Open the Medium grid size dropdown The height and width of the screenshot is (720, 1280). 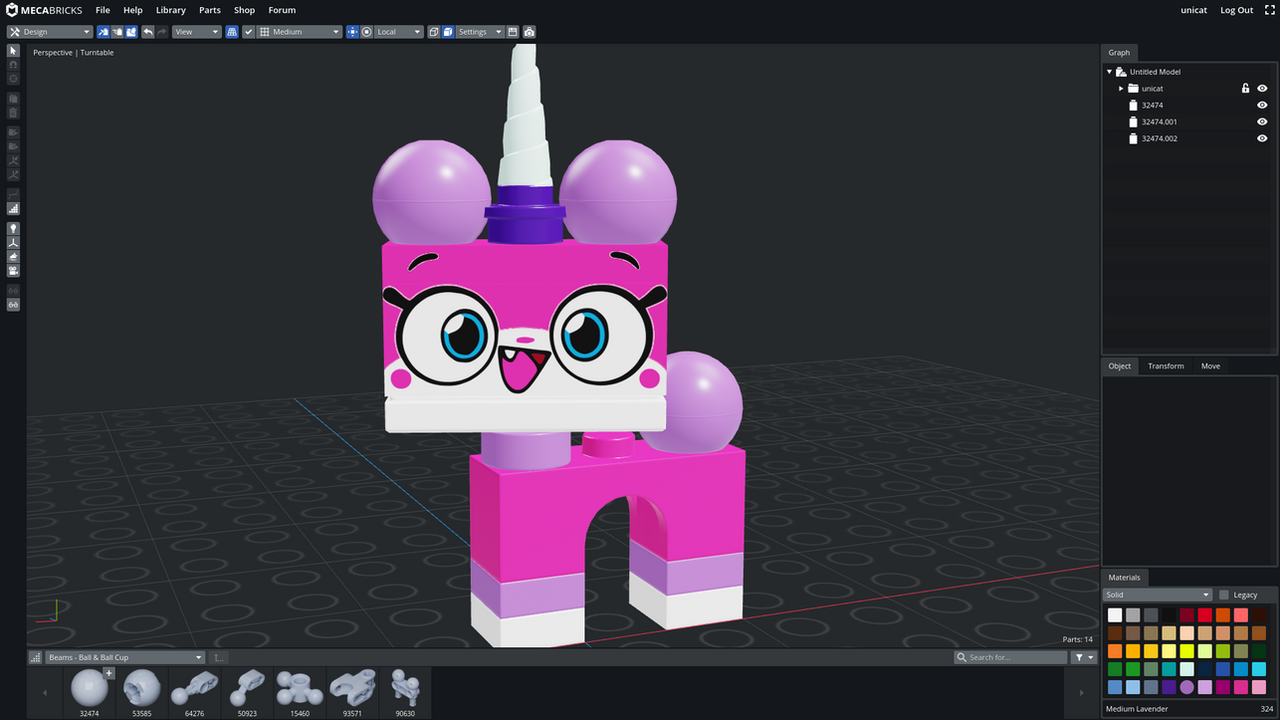point(299,32)
